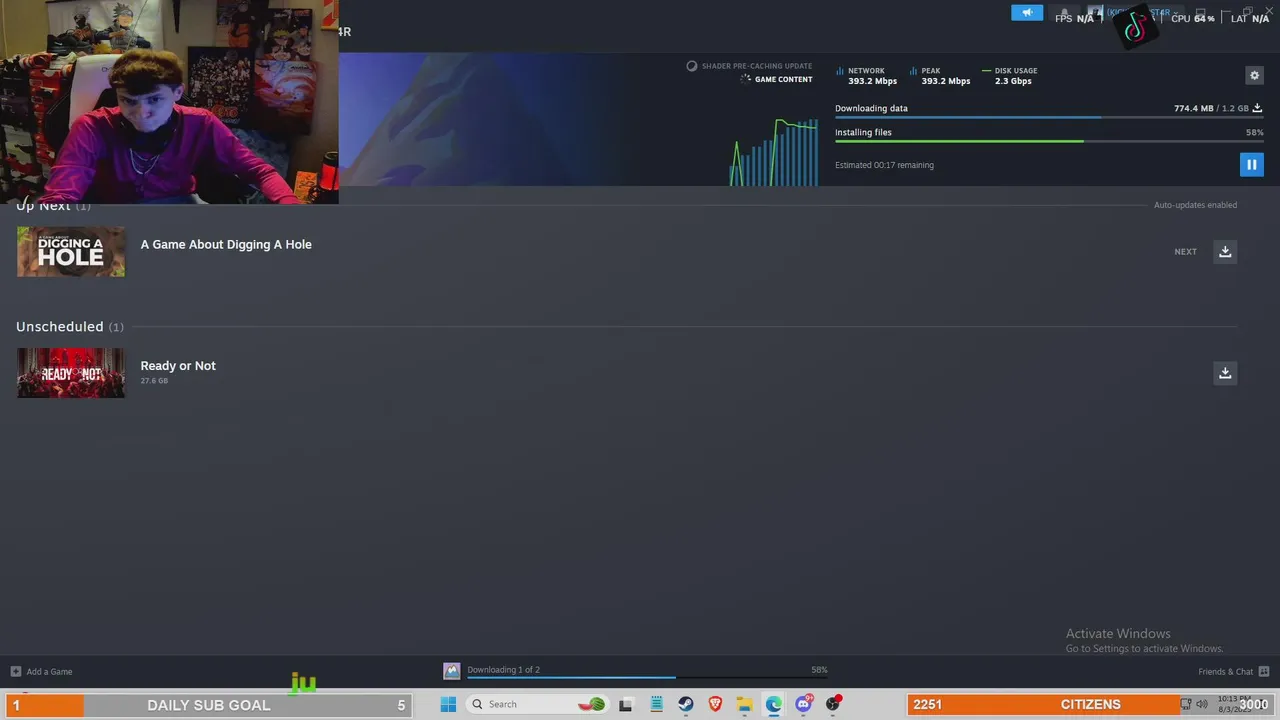Open the Notepad icon on taskbar
Viewport: 1280px width, 720px height.
point(656,704)
